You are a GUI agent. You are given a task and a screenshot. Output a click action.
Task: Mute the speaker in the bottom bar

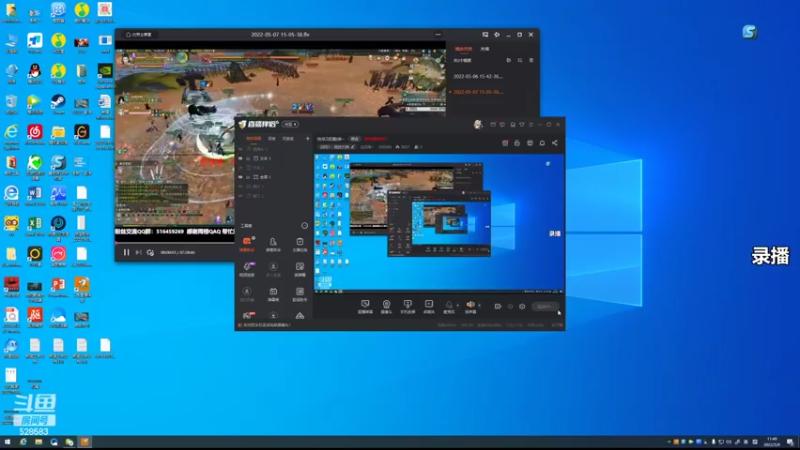(x=470, y=305)
